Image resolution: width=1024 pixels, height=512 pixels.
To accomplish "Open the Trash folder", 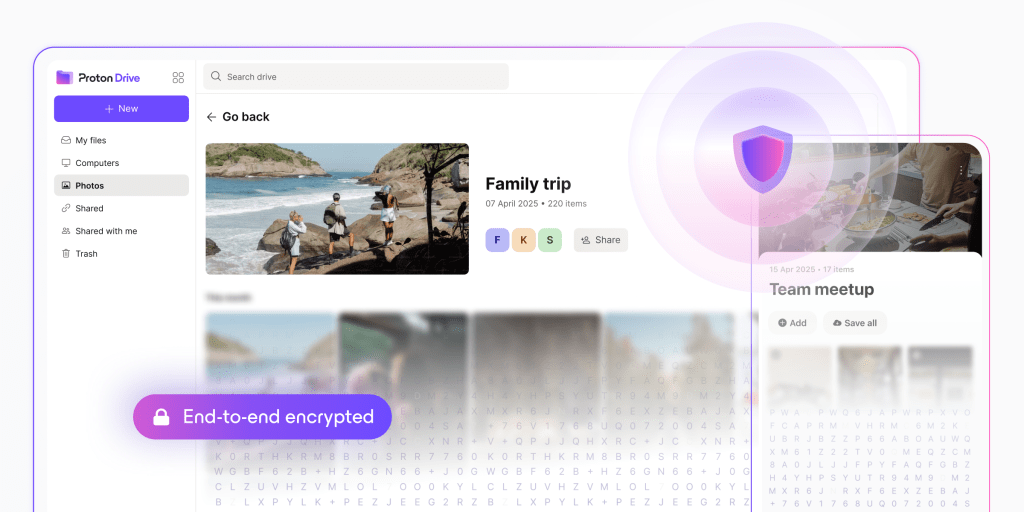I will 121,253.
